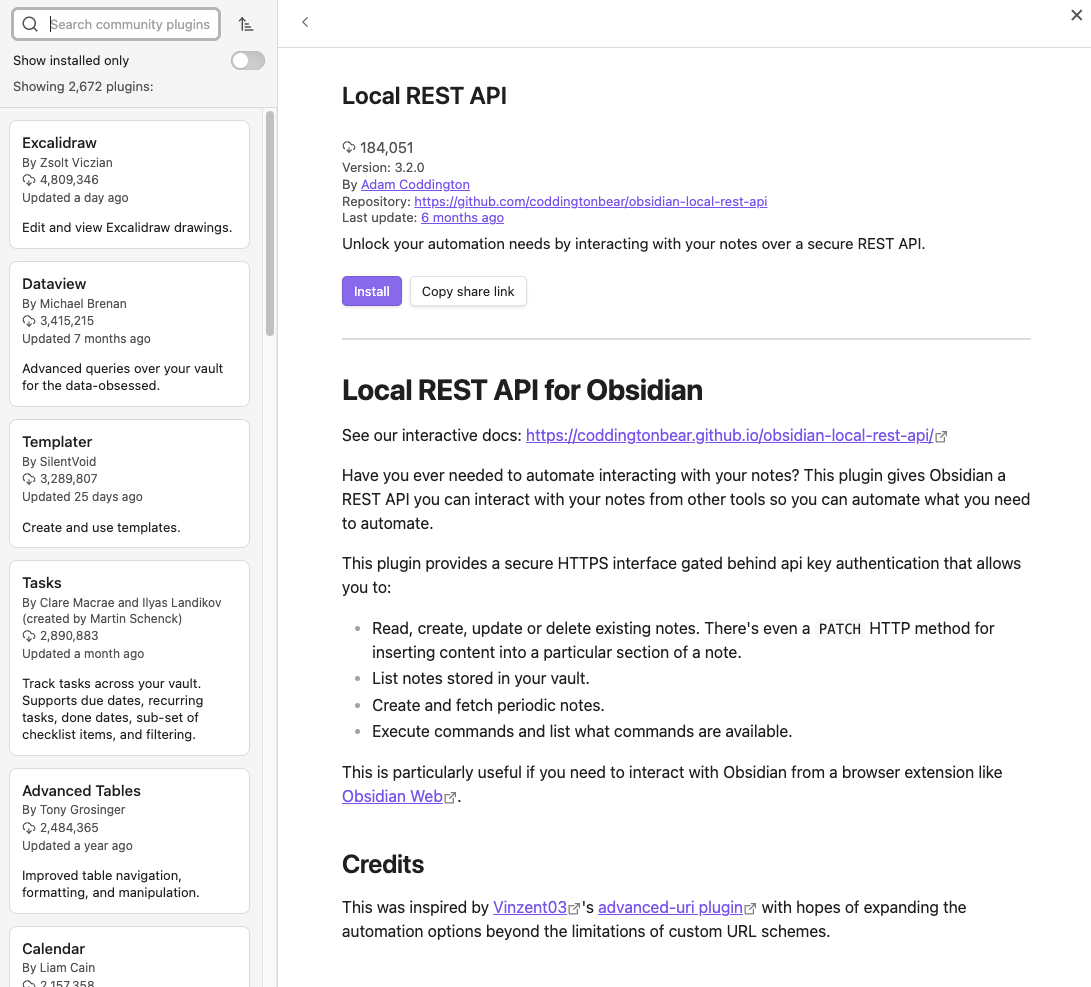Click the plugin list scrollbar
The height and width of the screenshot is (987, 1091).
(x=269, y=225)
